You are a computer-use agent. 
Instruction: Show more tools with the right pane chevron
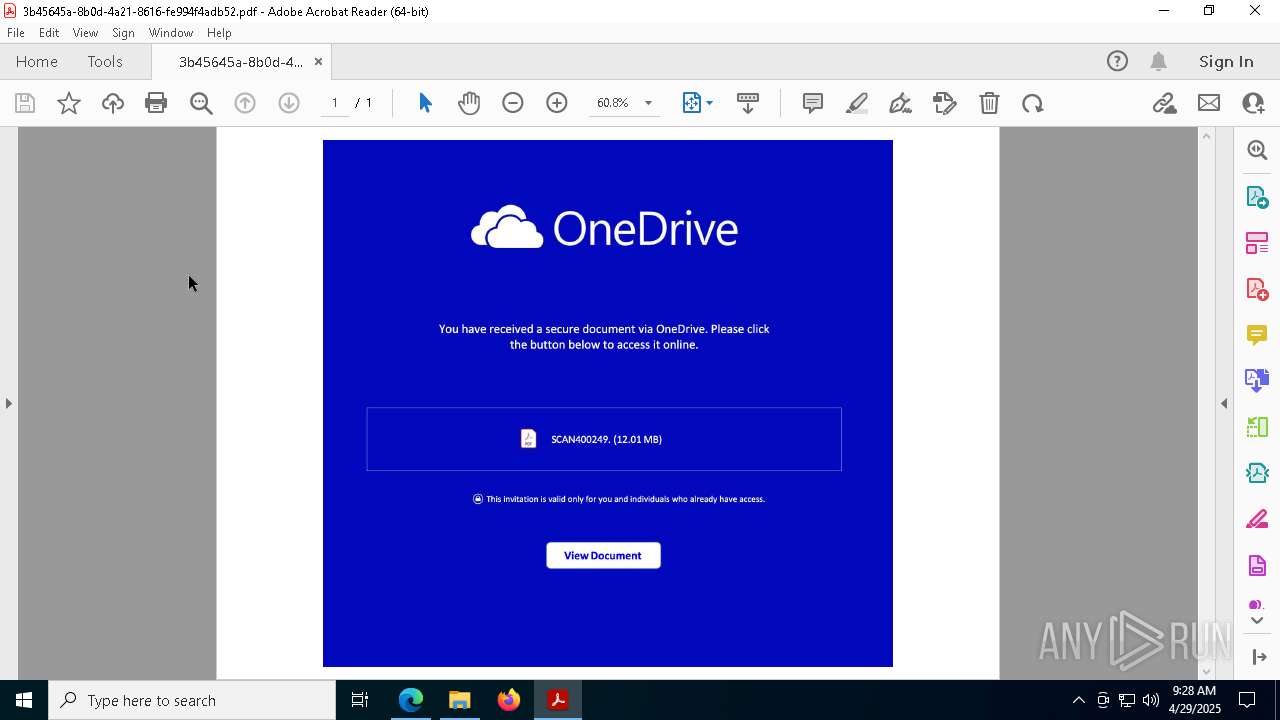click(x=1257, y=621)
